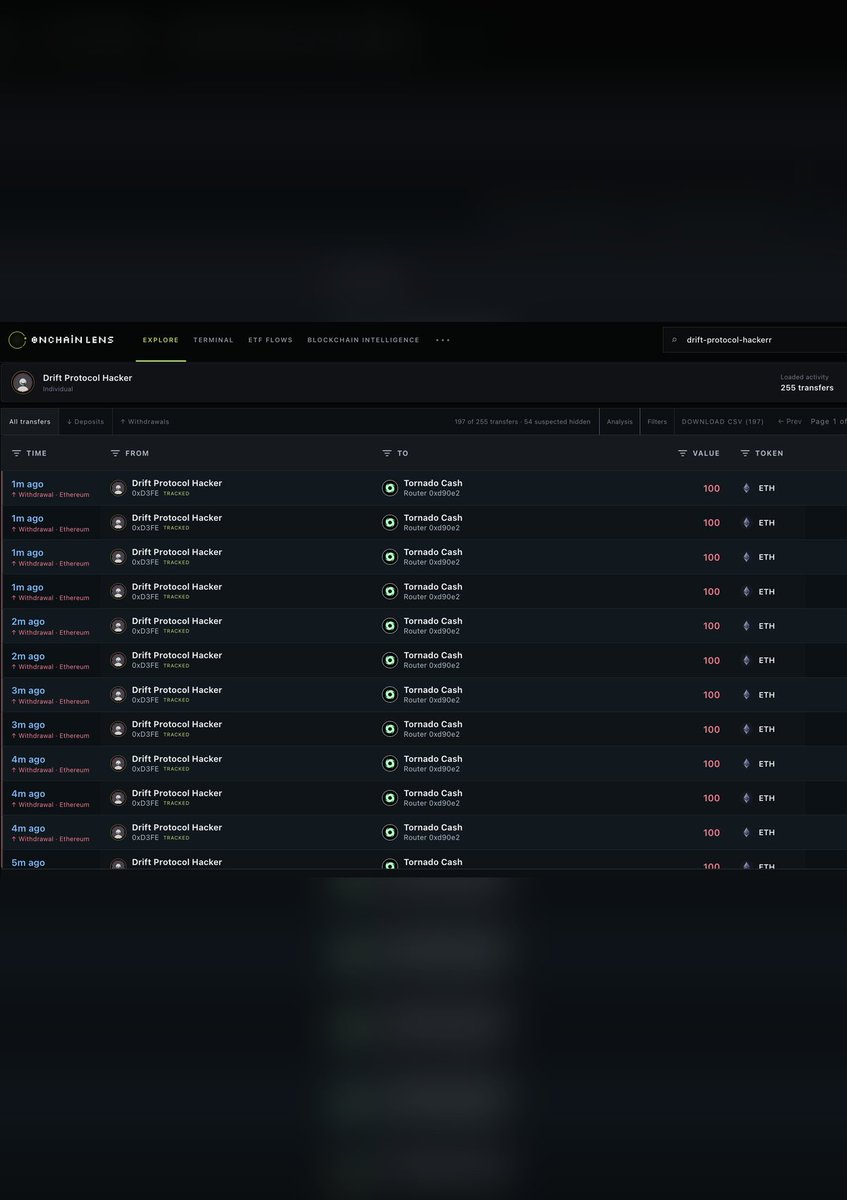
Task: Open the Explore tab
Action: (160, 340)
